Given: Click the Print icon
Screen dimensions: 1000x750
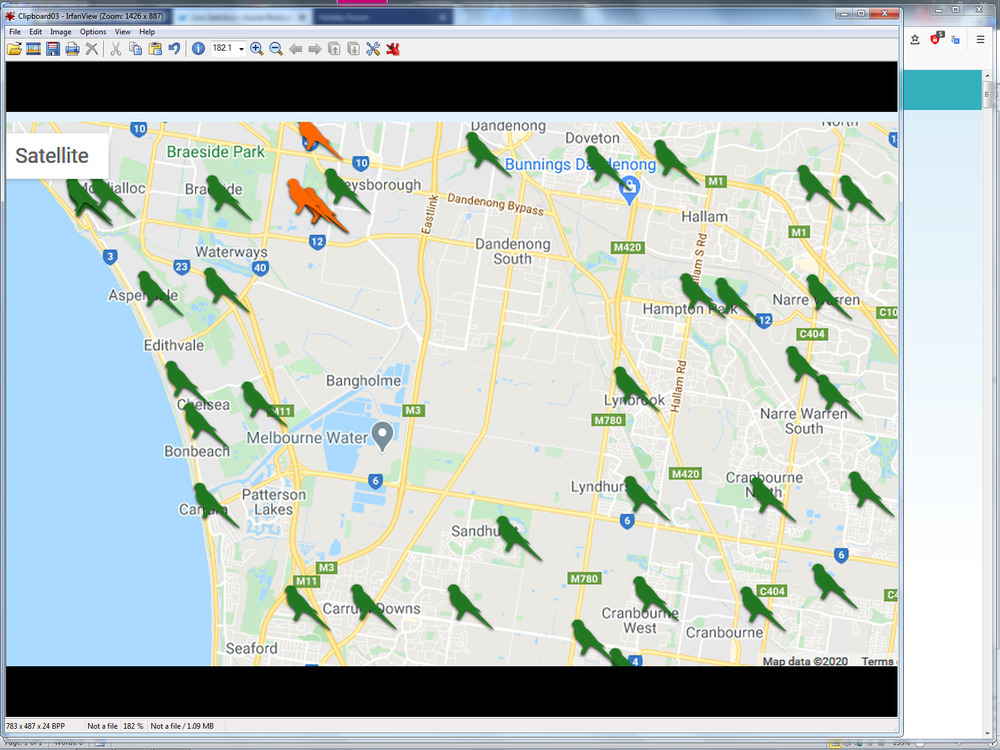Looking at the screenshot, I should pos(72,49).
